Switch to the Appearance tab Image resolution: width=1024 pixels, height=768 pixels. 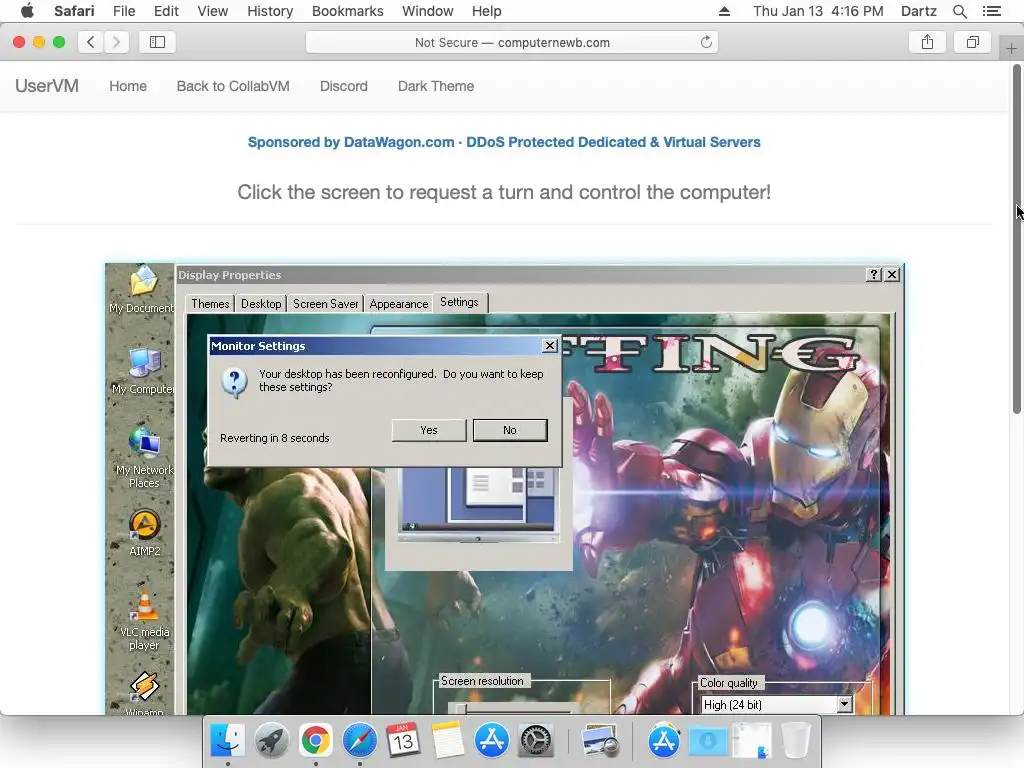[x=398, y=304]
